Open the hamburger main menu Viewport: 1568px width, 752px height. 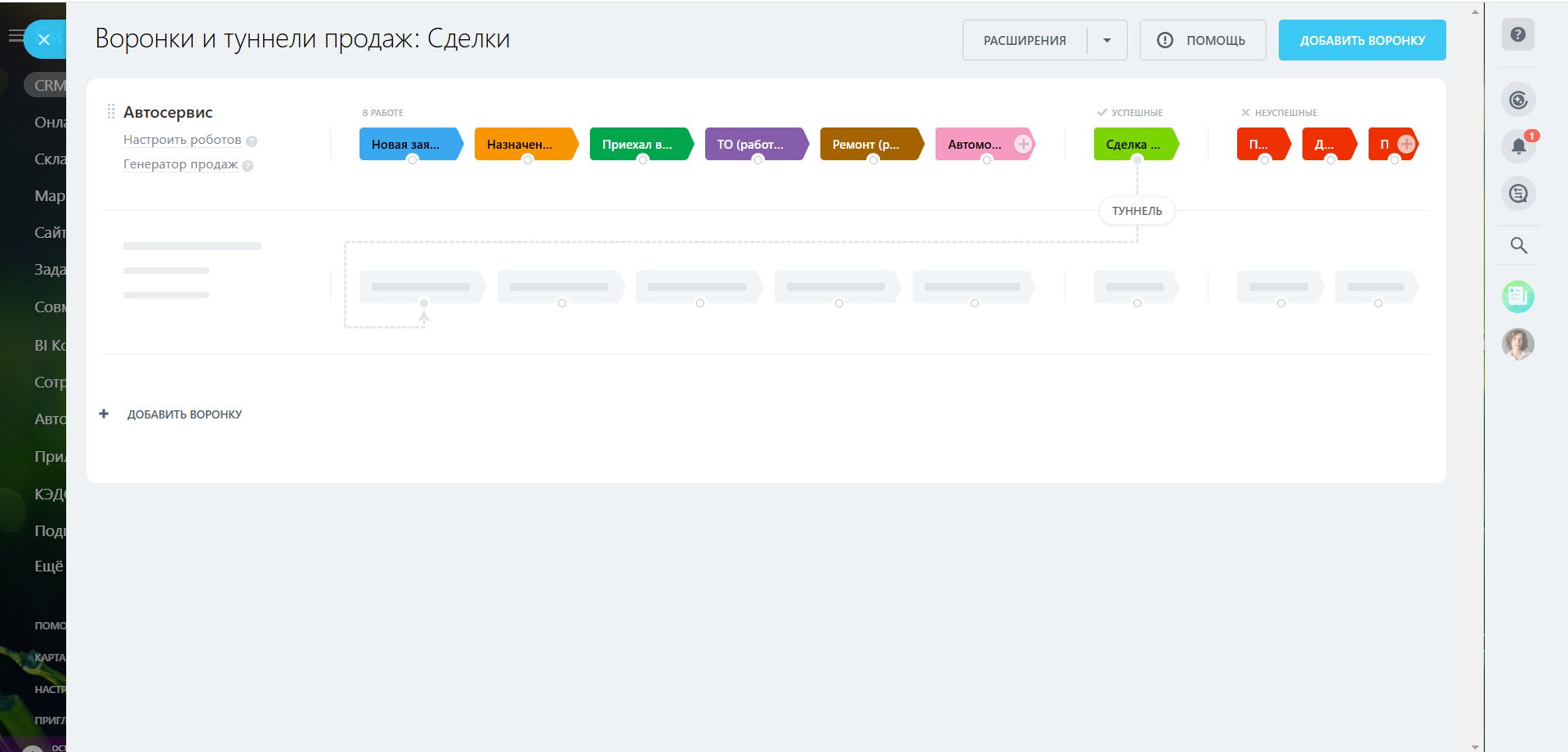pos(15,36)
